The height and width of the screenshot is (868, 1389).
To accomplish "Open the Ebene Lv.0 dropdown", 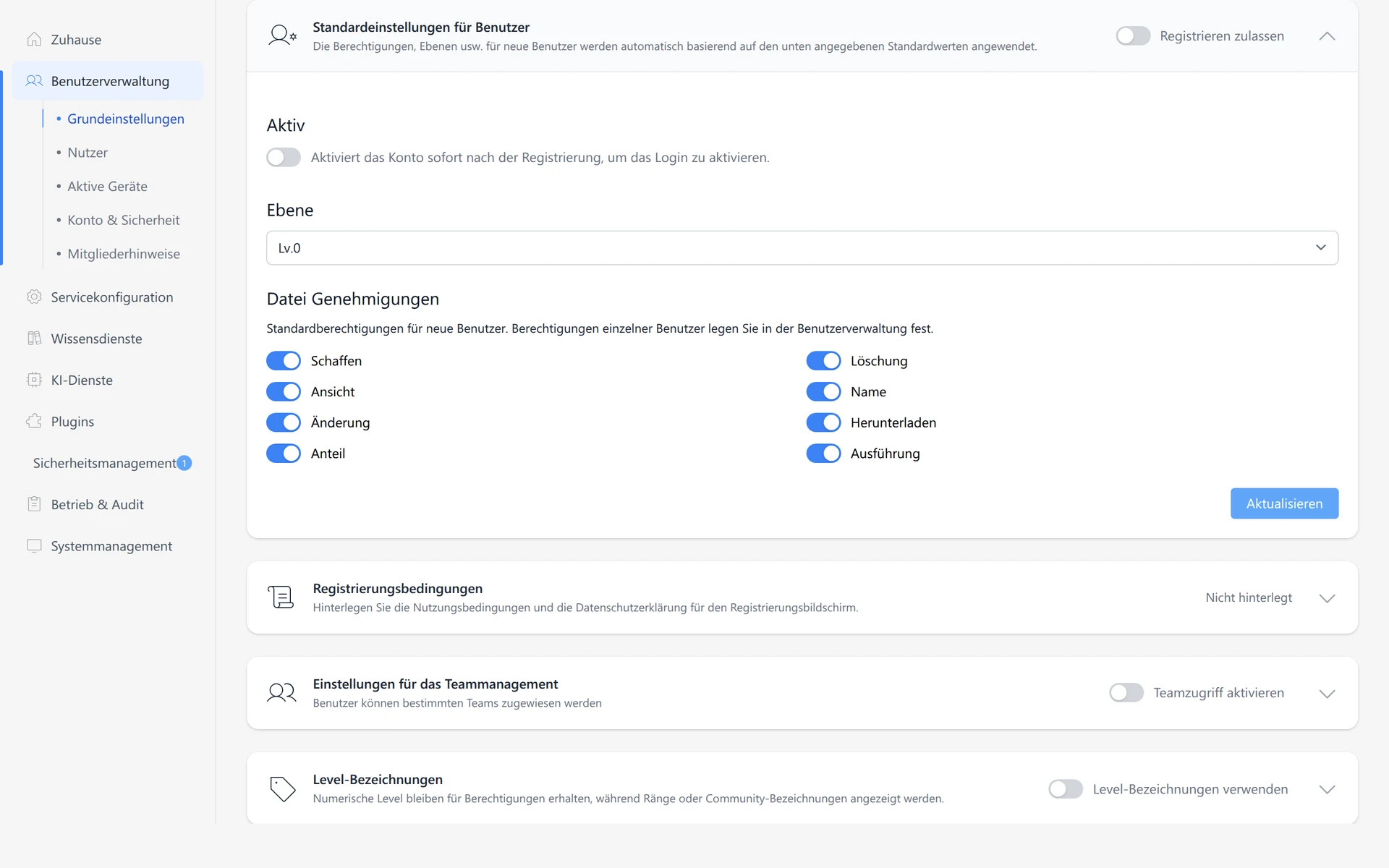I will [802, 248].
